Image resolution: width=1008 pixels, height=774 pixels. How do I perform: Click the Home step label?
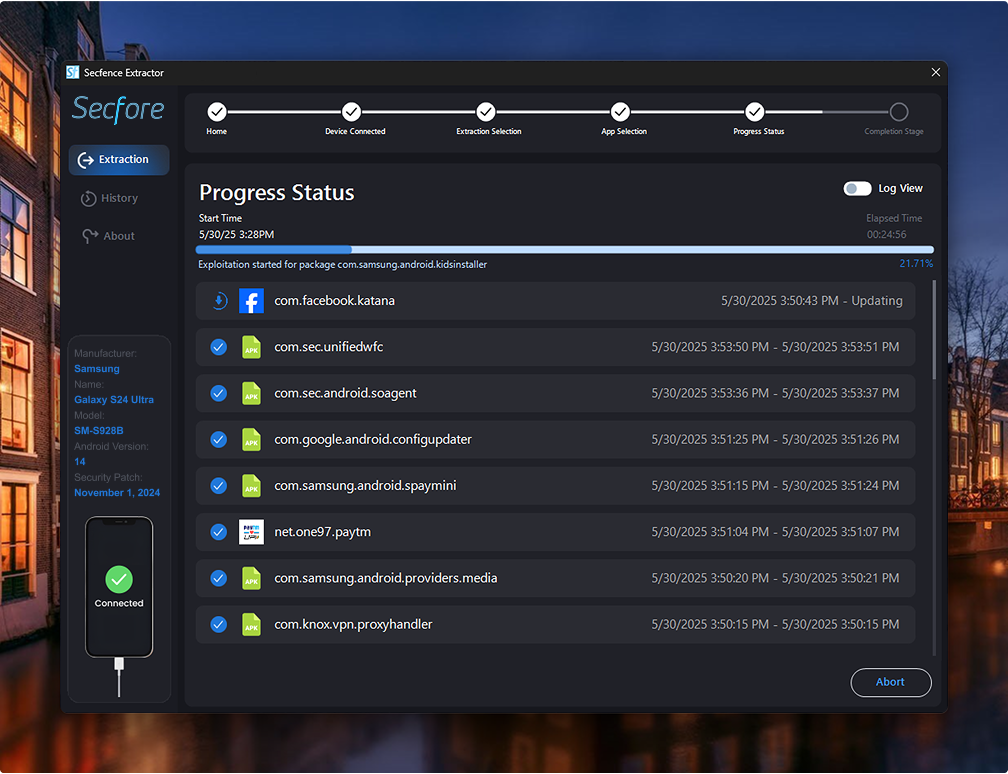coord(217,132)
